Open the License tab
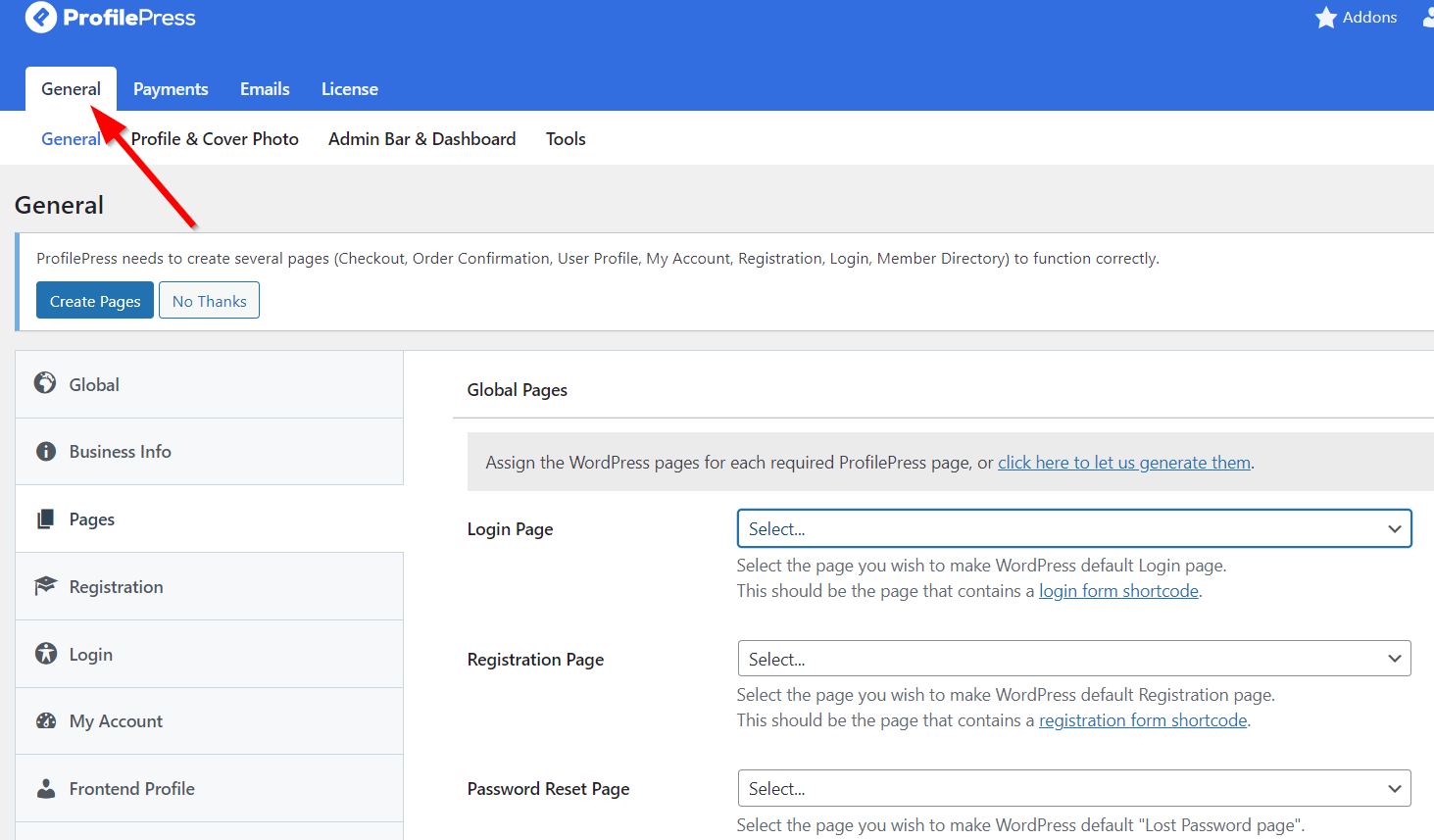The image size is (1434, 840). pos(350,89)
